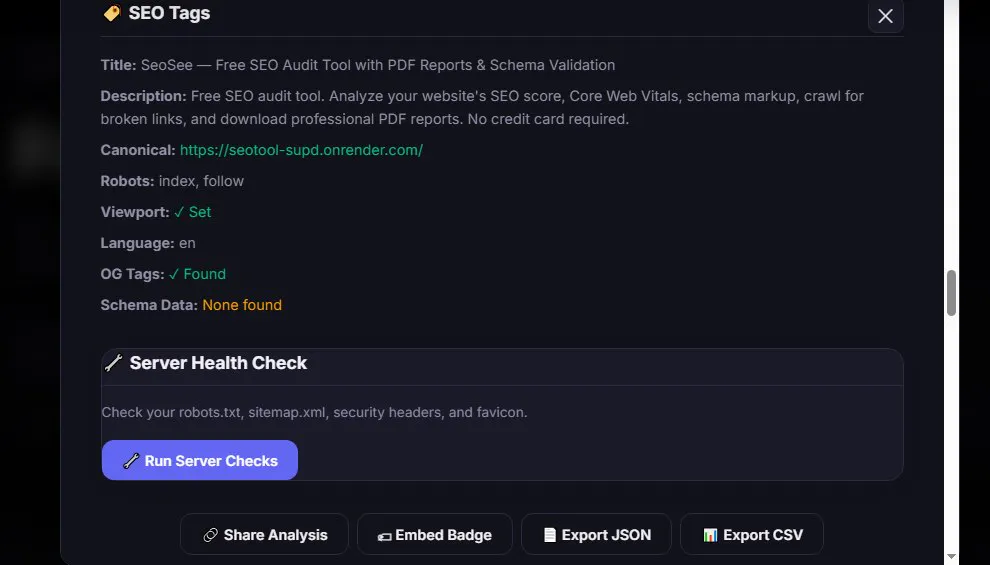Open the Embed Badge option

click(434, 535)
